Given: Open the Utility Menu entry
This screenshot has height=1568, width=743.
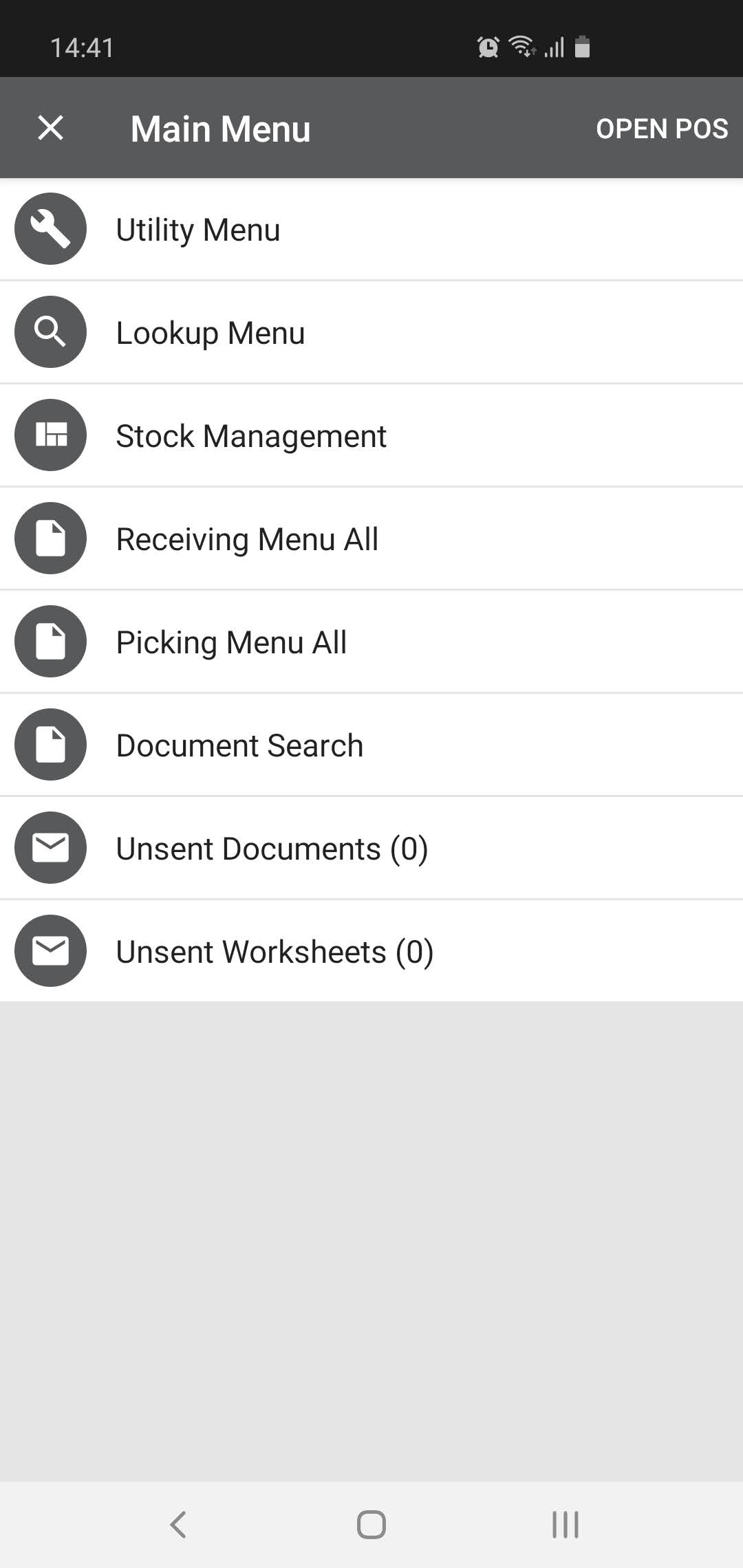Looking at the screenshot, I should (198, 230).
